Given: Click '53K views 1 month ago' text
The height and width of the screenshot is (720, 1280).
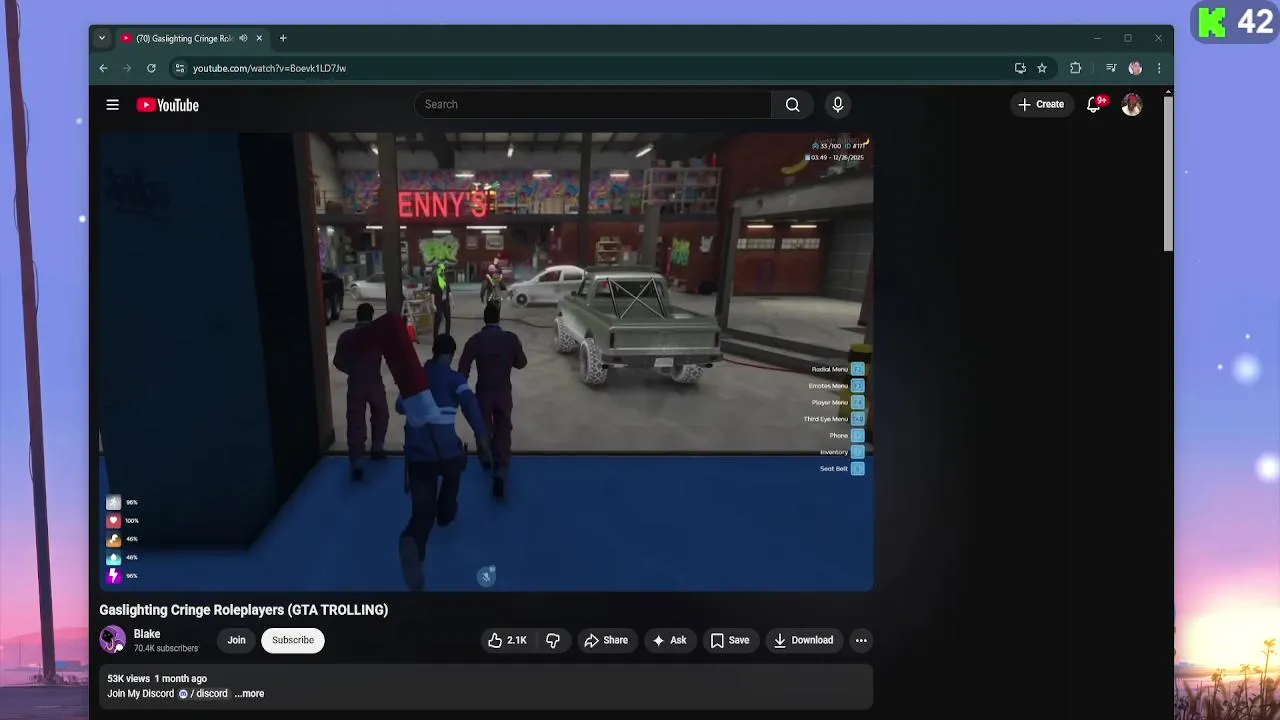Looking at the screenshot, I should [x=157, y=679].
